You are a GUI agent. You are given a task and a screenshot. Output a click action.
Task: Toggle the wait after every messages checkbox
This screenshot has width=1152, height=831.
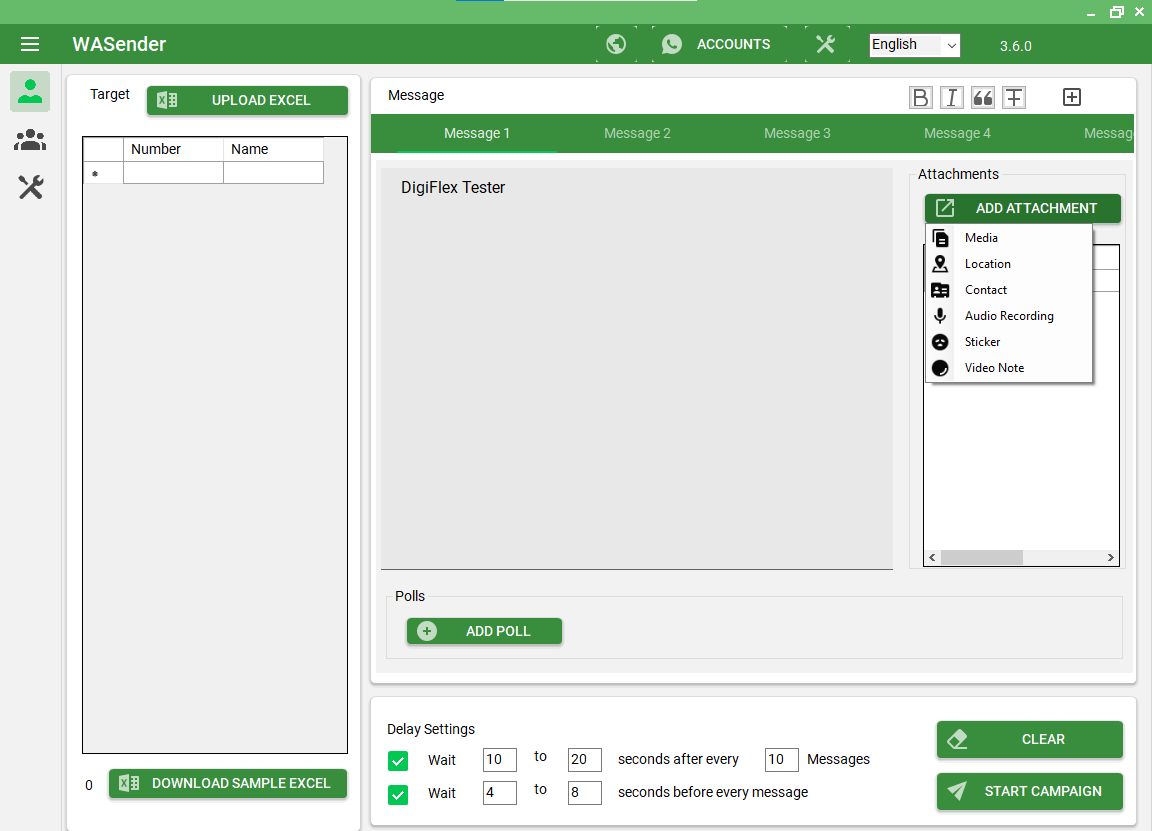click(x=398, y=760)
